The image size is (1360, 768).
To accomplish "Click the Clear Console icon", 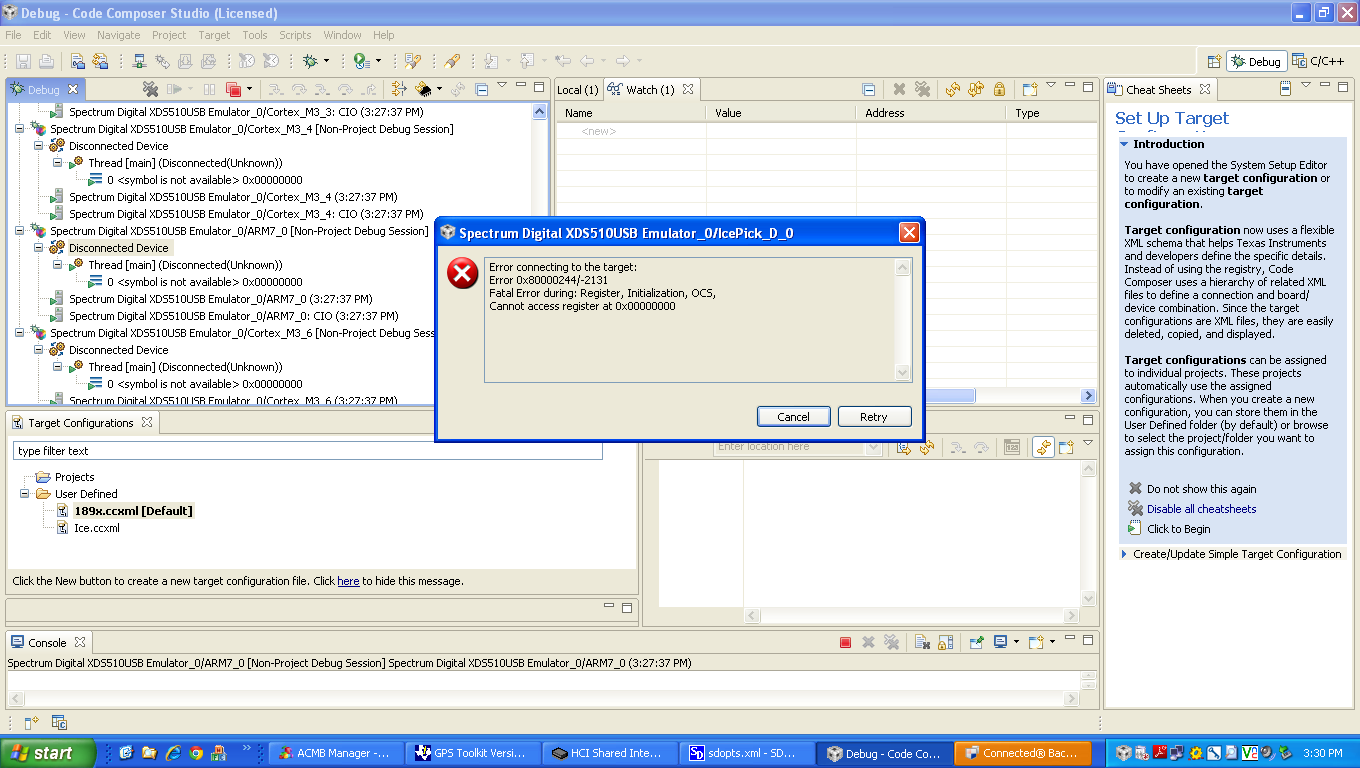I will [x=921, y=642].
